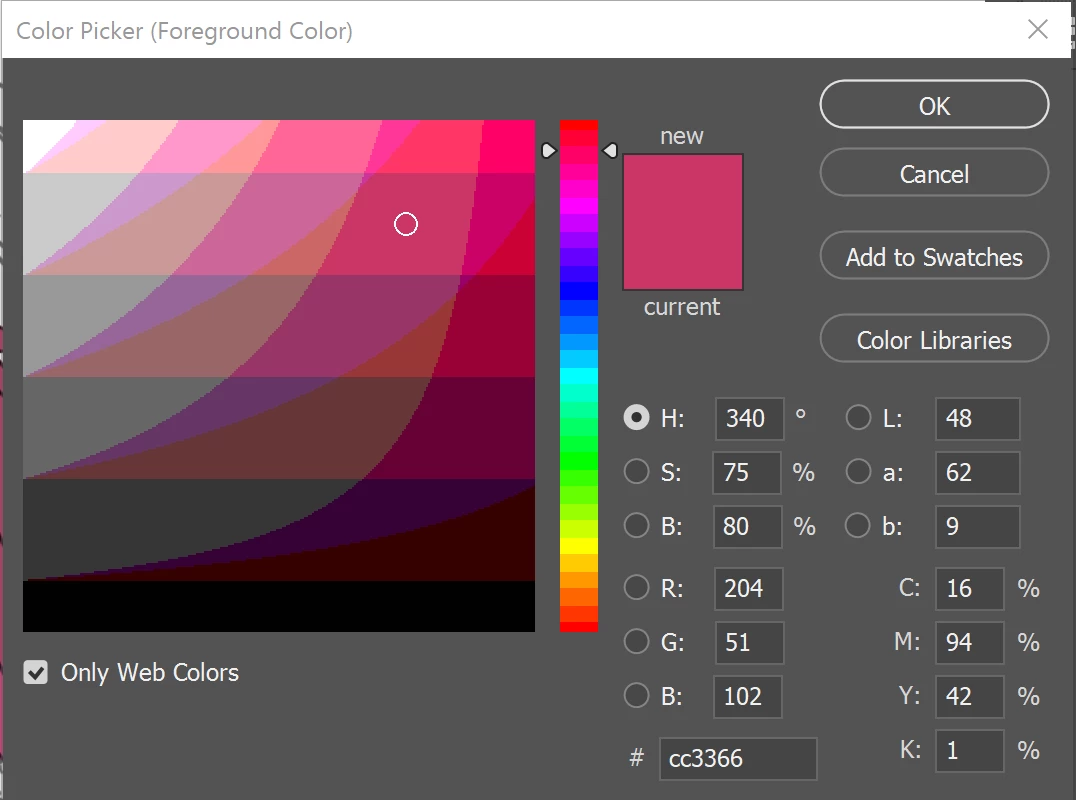
Task: Click Add to Swatches
Action: pos(934,256)
